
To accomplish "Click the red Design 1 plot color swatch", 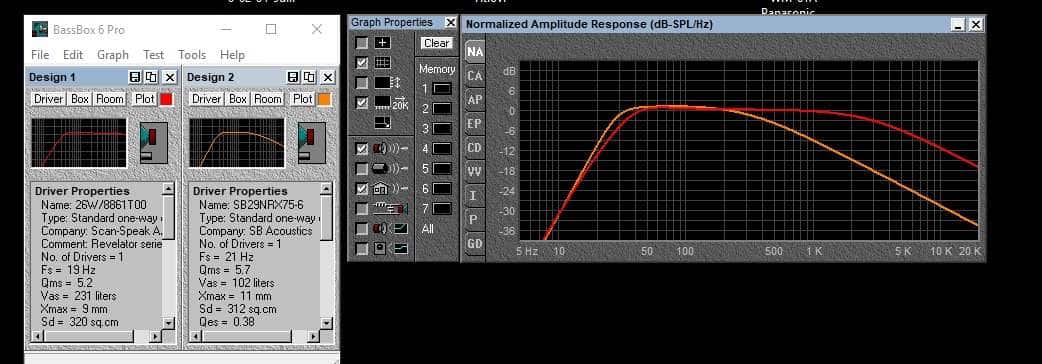I will pyautogui.click(x=165, y=99).
